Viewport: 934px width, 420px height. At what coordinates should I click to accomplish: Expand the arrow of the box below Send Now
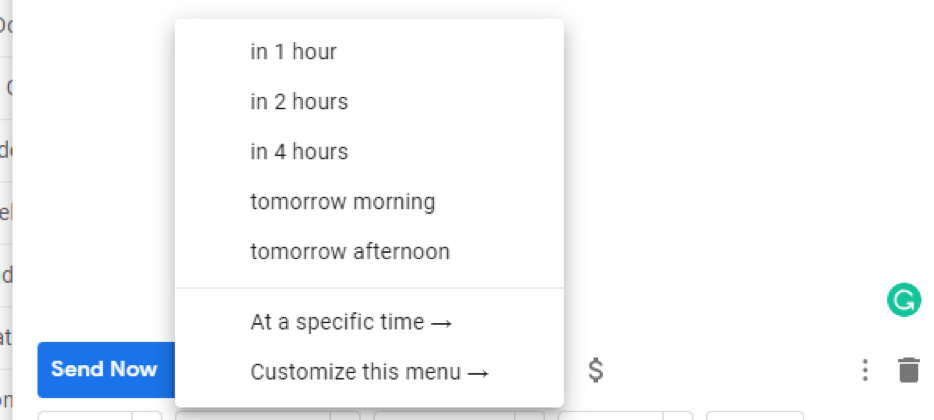tap(147, 415)
